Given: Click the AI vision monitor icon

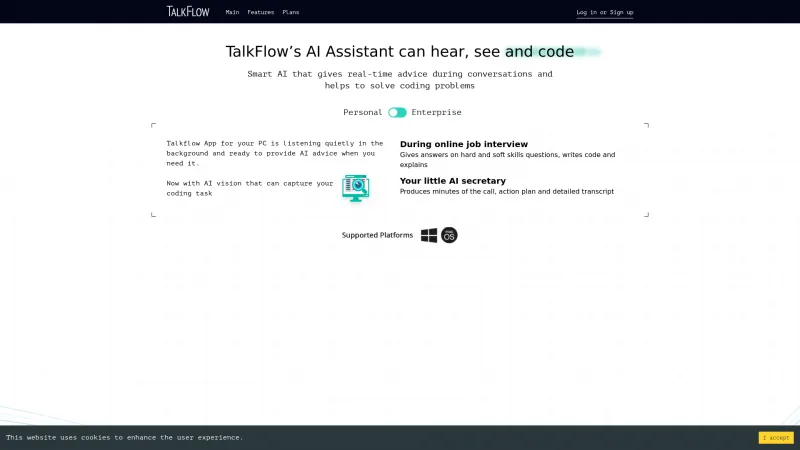Looking at the screenshot, I should pyautogui.click(x=356, y=188).
